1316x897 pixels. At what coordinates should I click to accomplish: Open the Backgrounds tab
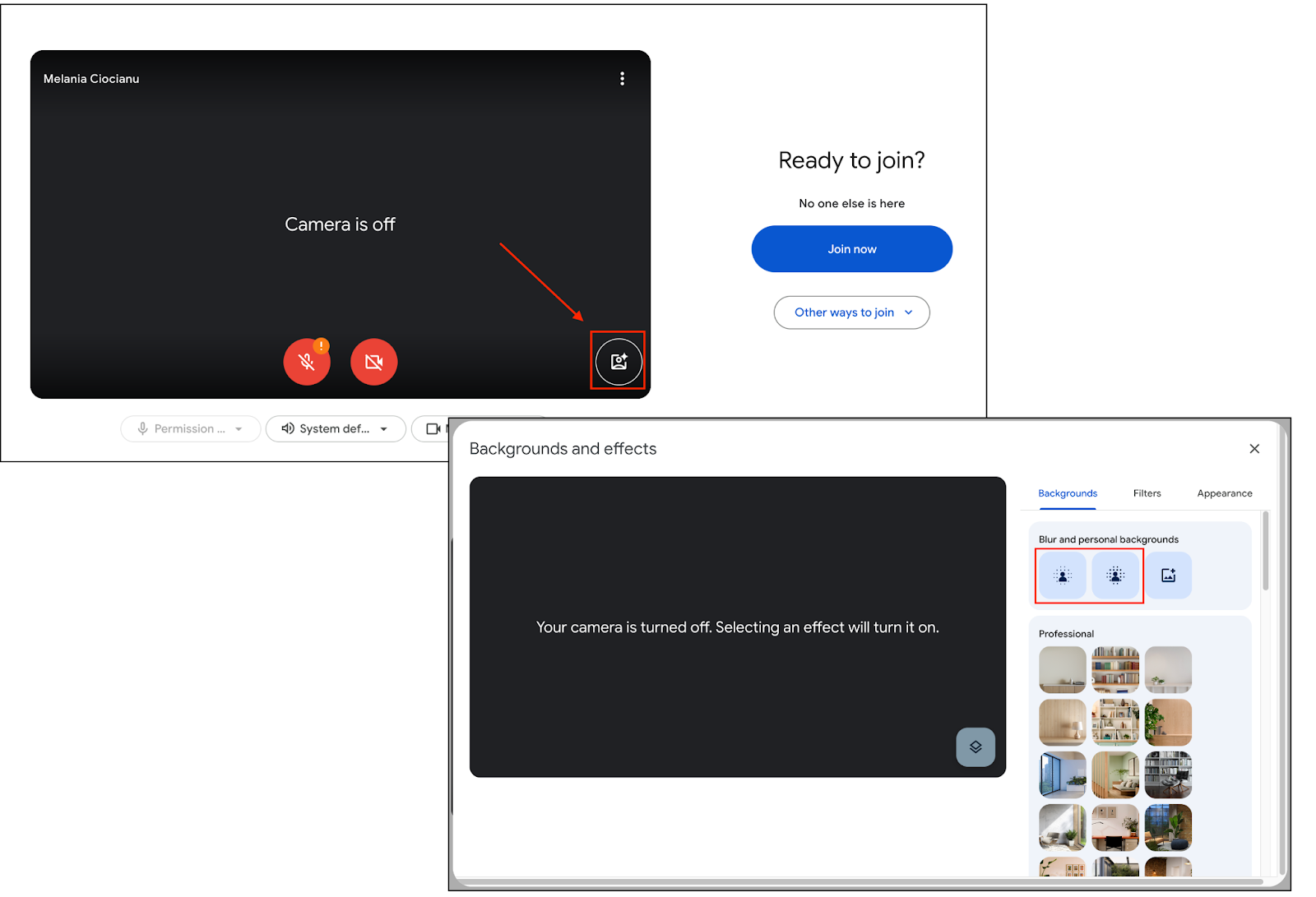point(1067,493)
